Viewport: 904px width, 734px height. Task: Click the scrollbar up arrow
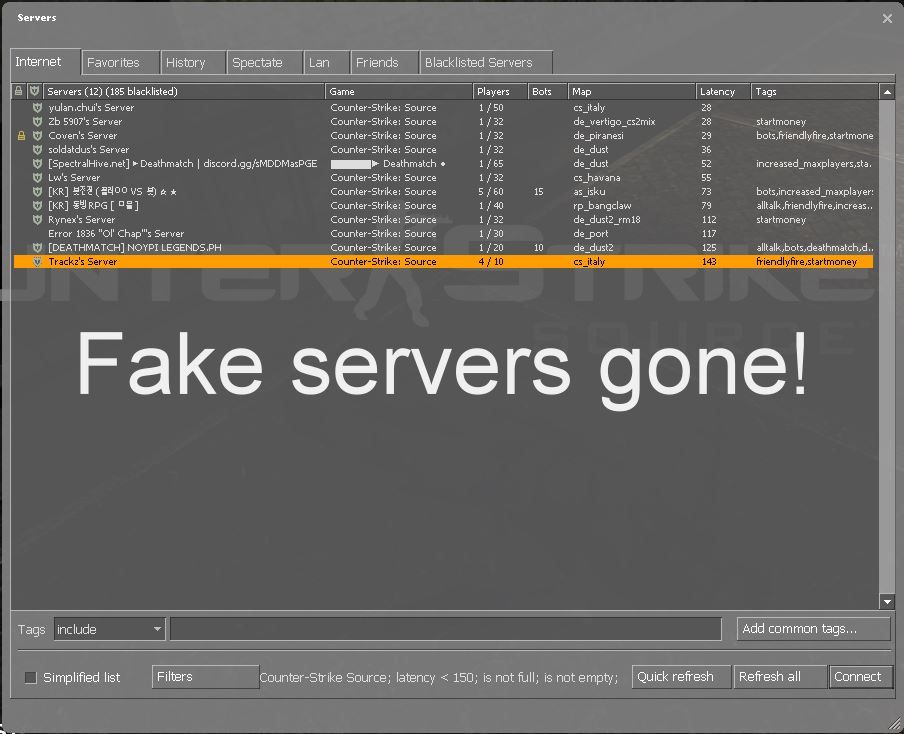[887, 92]
